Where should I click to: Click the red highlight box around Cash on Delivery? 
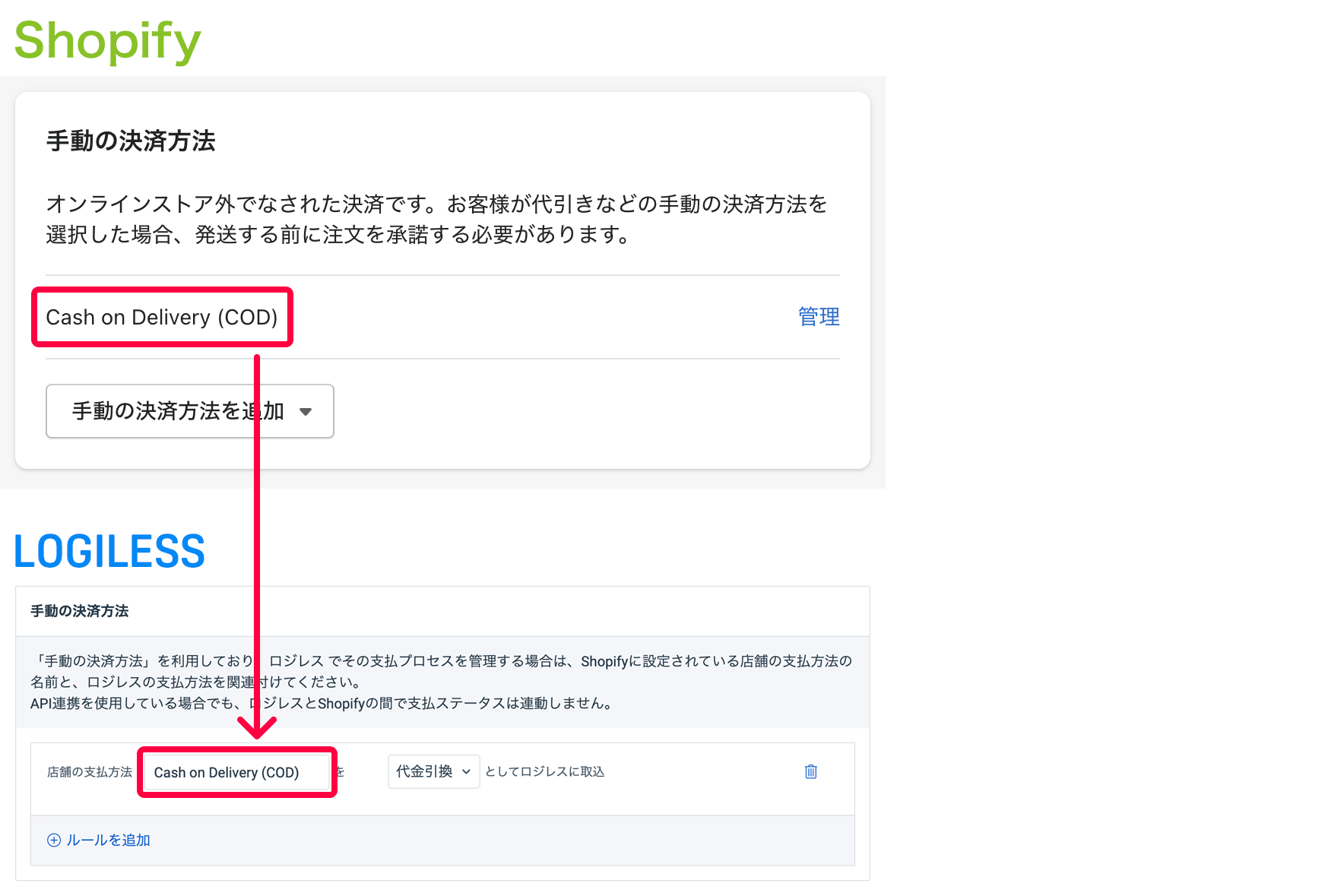pyautogui.click(x=162, y=317)
